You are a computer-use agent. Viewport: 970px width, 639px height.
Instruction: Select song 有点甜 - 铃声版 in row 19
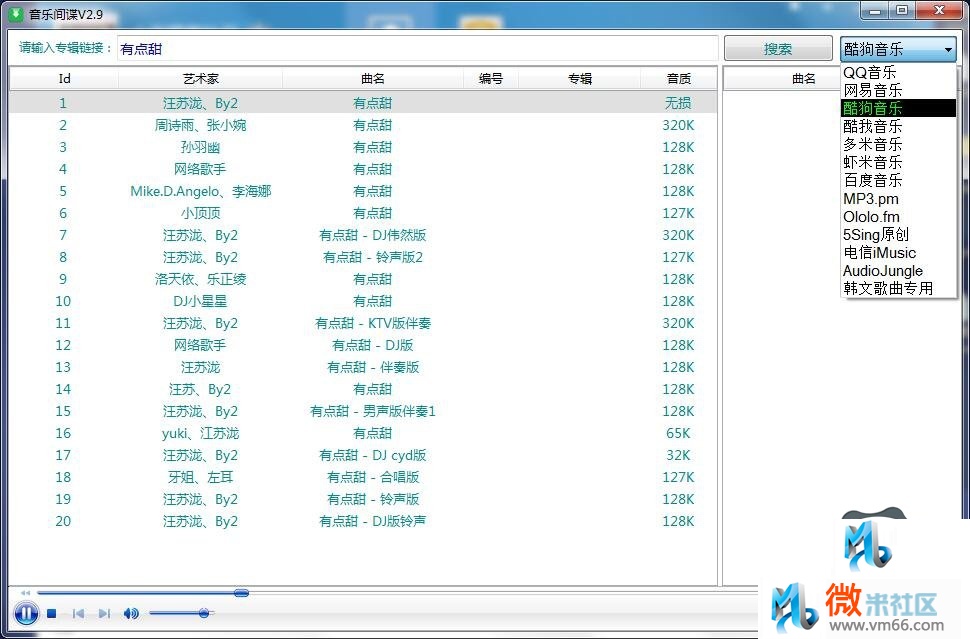pyautogui.click(x=372, y=499)
